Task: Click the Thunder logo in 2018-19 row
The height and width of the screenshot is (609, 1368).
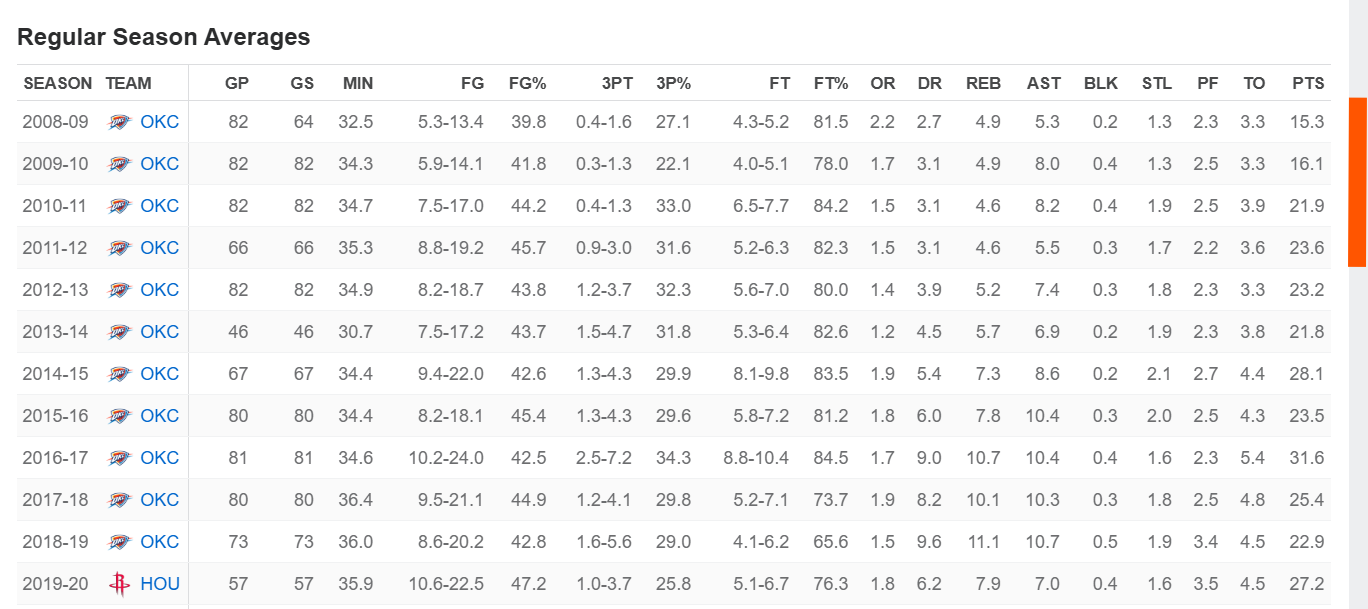Action: [x=119, y=543]
